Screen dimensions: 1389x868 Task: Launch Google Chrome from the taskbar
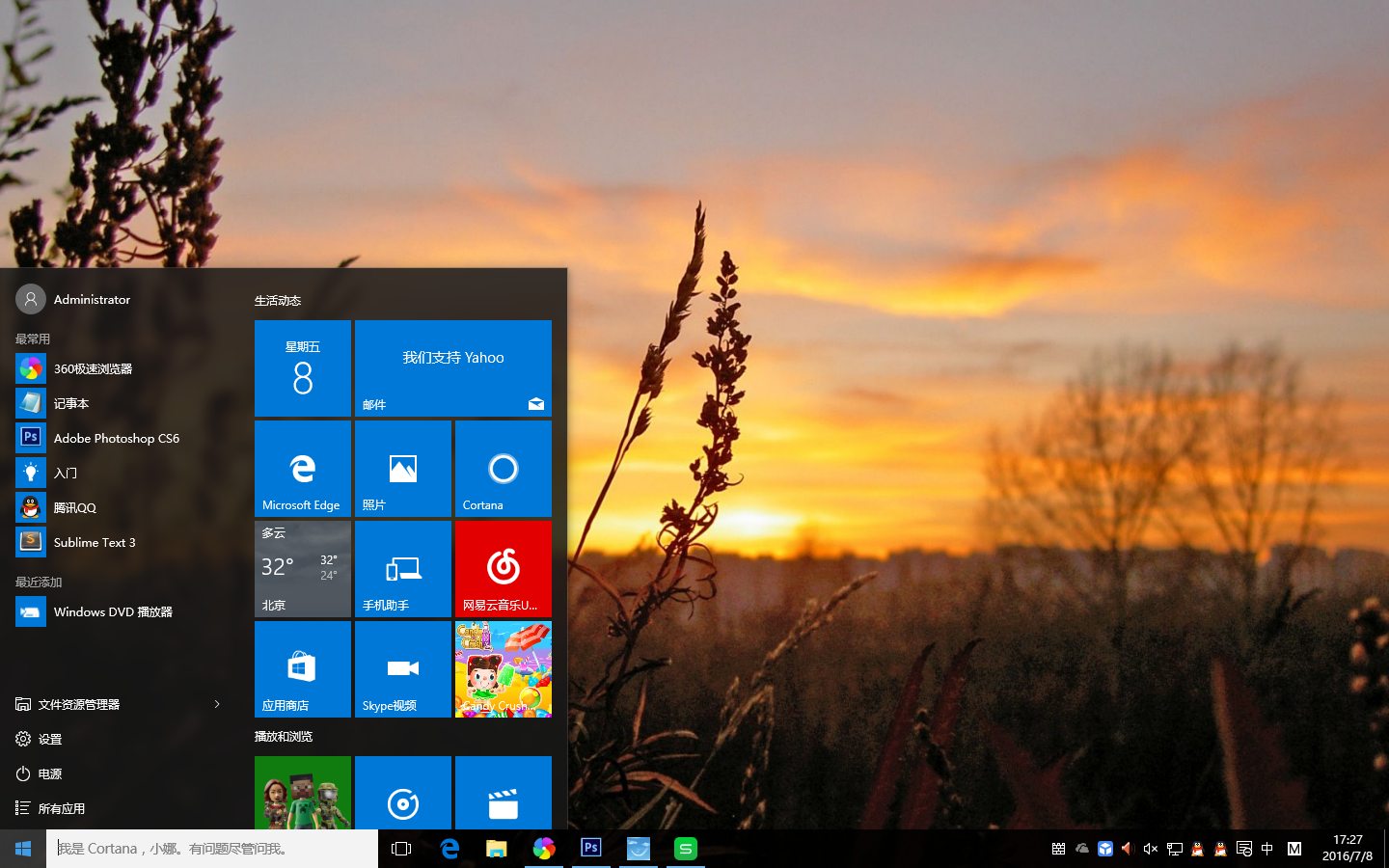543,849
